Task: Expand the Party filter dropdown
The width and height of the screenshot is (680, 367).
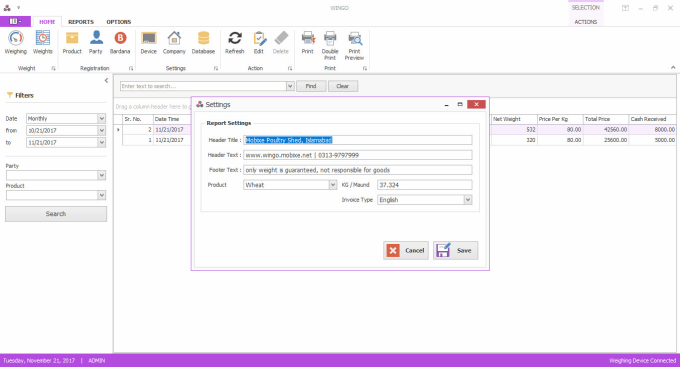Action: tap(101, 175)
